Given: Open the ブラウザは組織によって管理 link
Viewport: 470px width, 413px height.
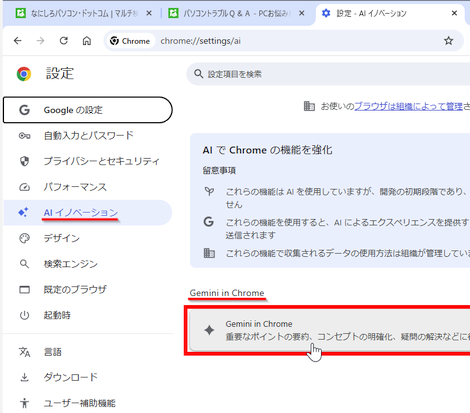Looking at the screenshot, I should click(408, 106).
